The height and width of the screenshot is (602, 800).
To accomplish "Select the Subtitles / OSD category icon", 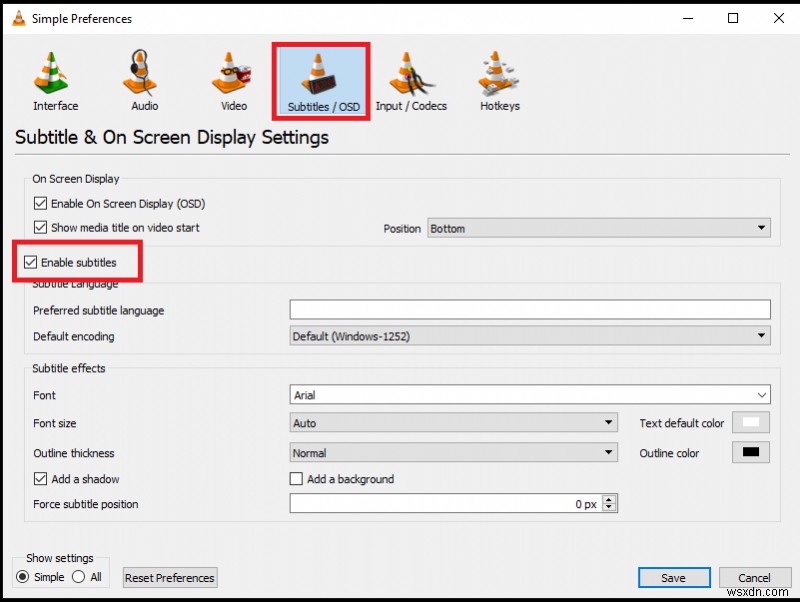I will click(321, 82).
